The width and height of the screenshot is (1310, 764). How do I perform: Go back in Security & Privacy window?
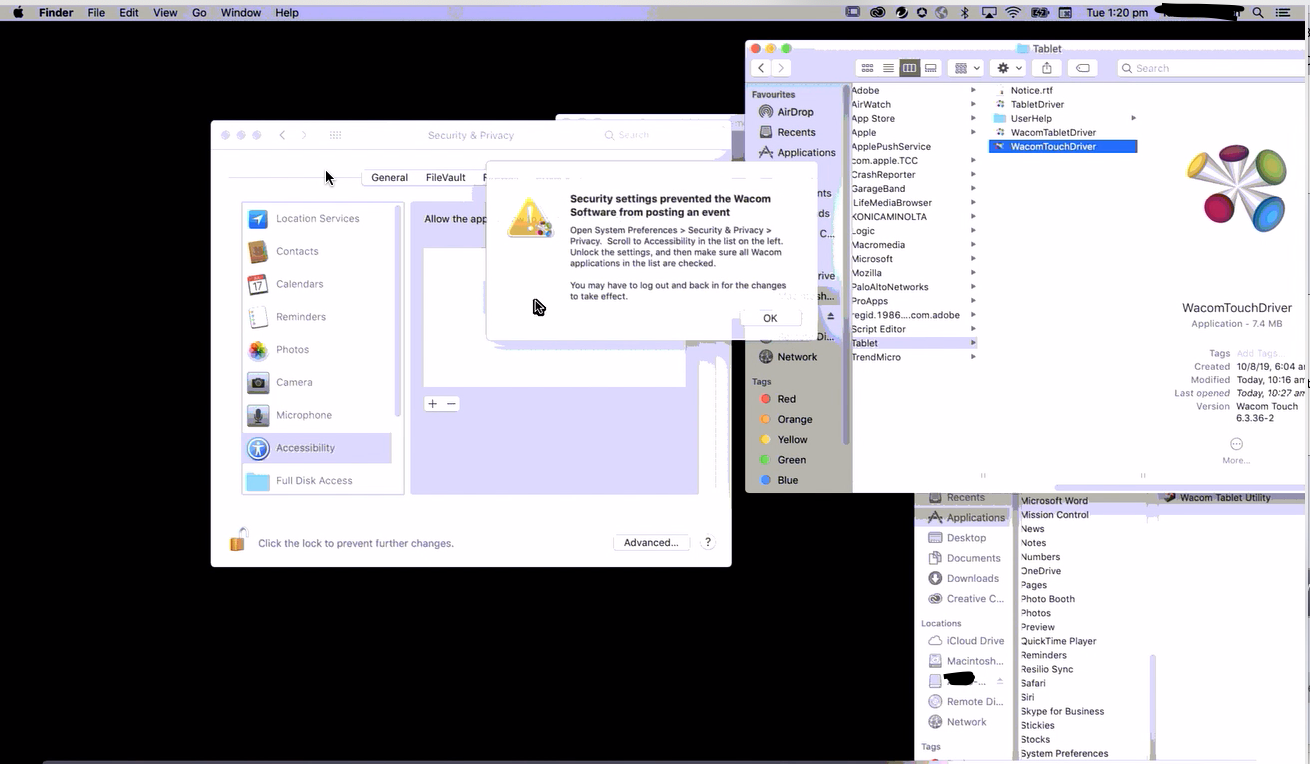(x=283, y=135)
